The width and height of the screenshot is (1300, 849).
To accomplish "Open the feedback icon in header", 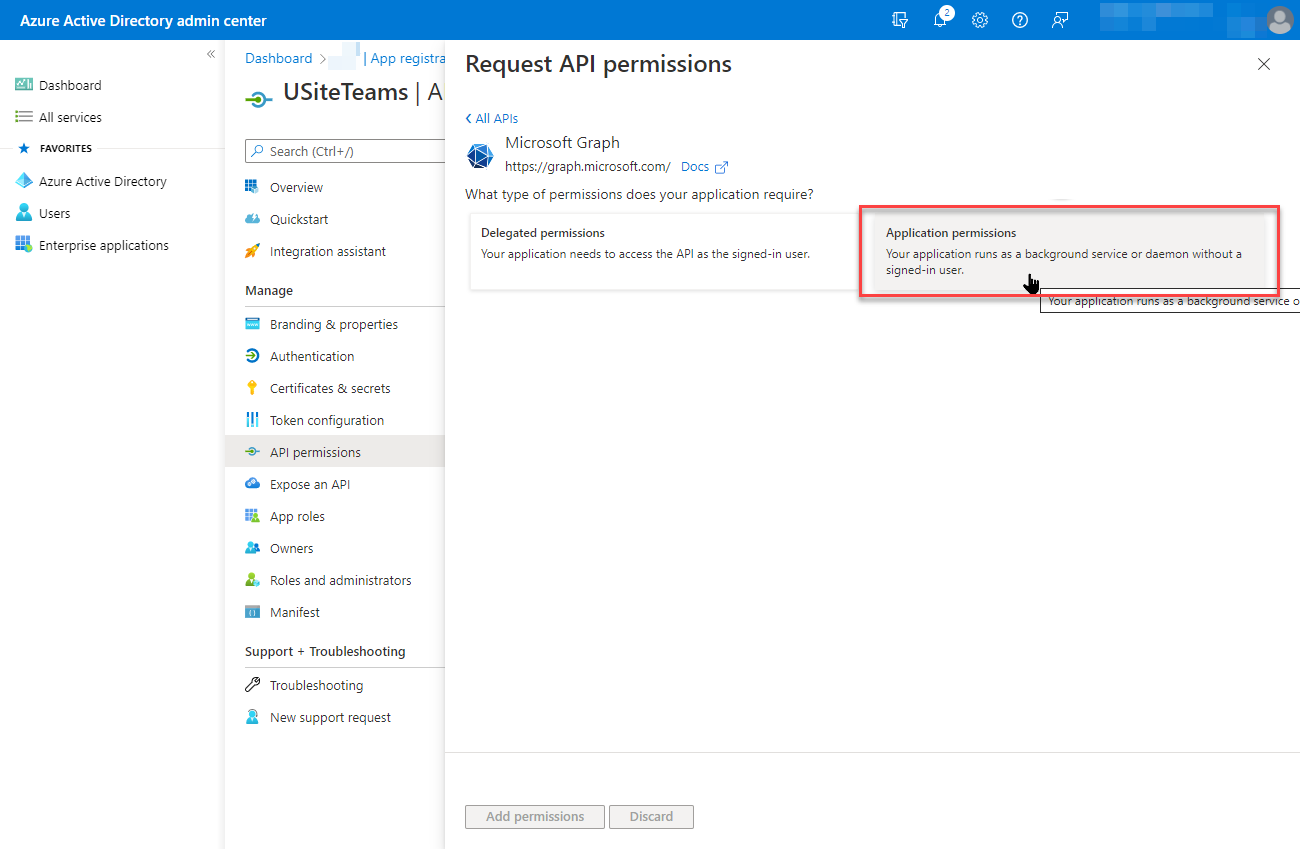I will tap(1060, 20).
